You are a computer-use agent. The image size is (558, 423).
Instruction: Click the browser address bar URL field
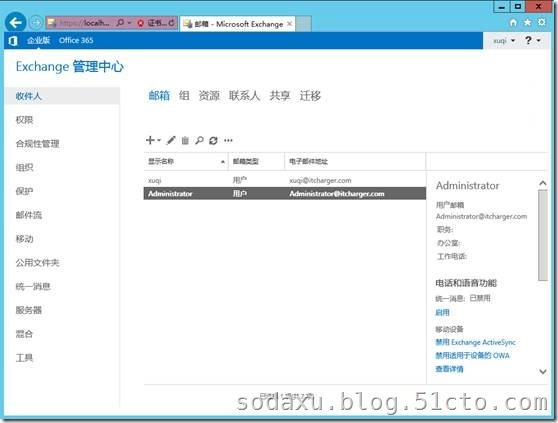tap(85, 23)
